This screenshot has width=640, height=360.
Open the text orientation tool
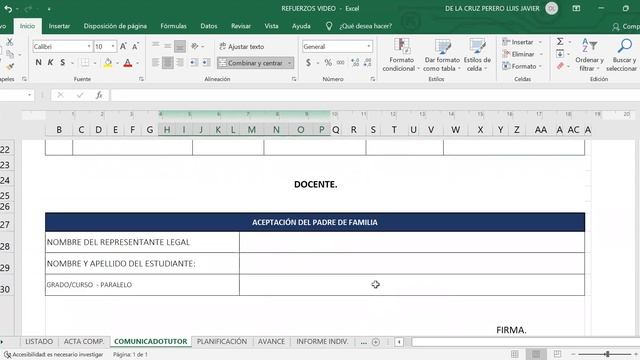point(195,46)
